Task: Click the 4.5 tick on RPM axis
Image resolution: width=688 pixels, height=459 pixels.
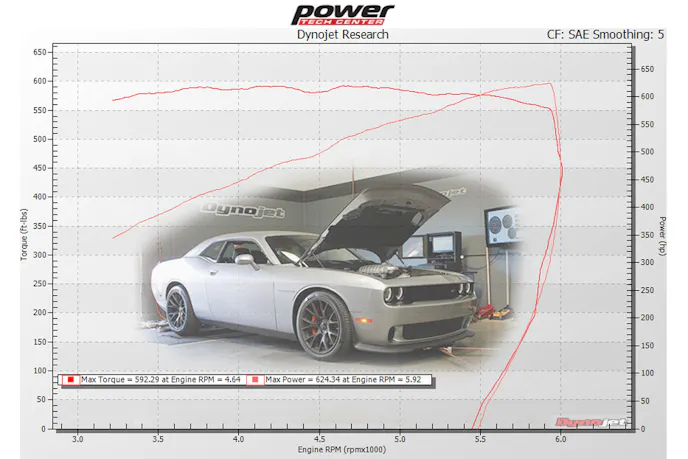Action: (x=319, y=439)
